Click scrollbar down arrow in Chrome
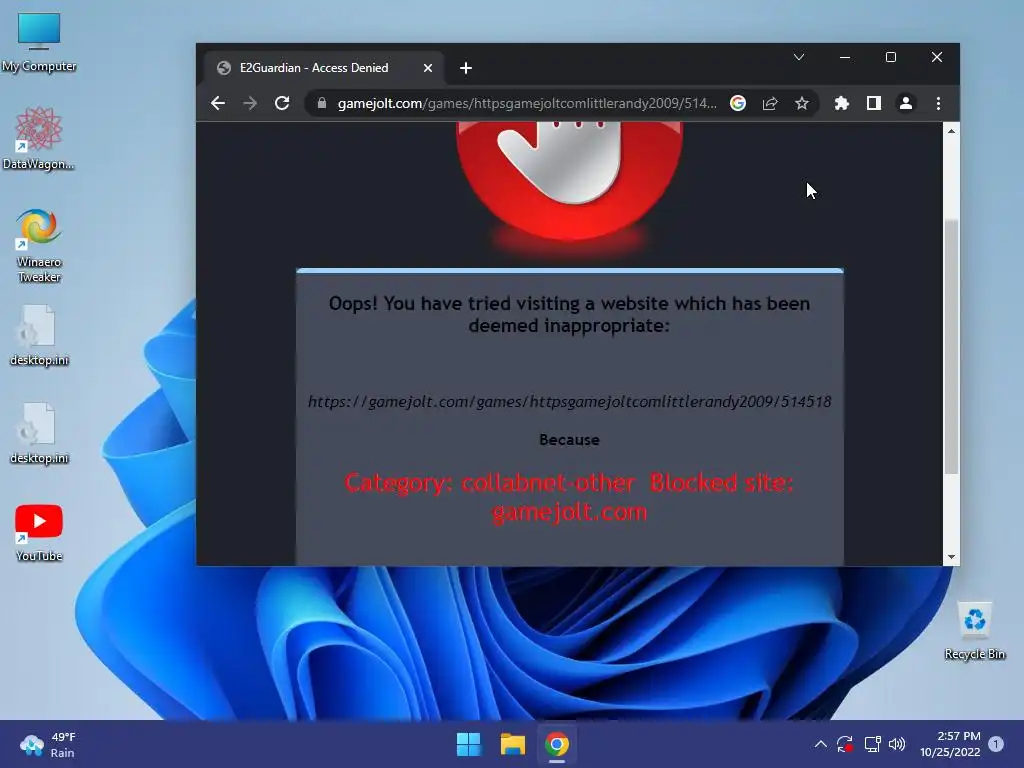The height and width of the screenshot is (768, 1024). coord(952,557)
